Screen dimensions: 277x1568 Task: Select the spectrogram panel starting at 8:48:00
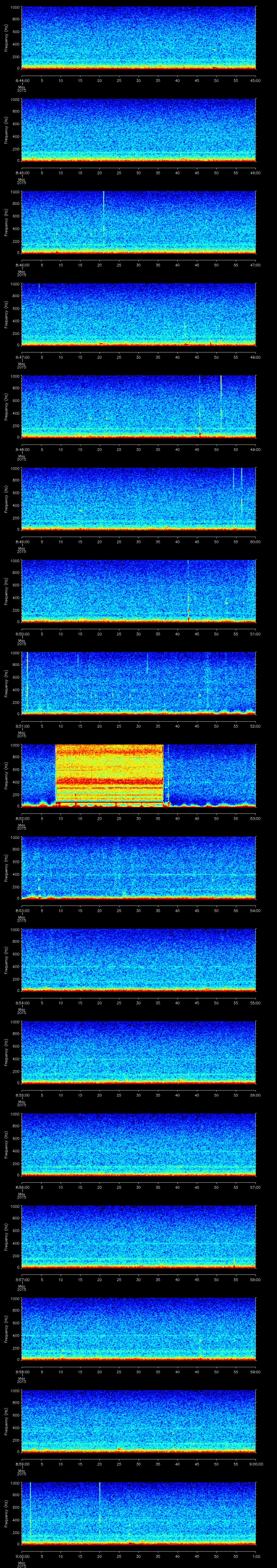139,407
